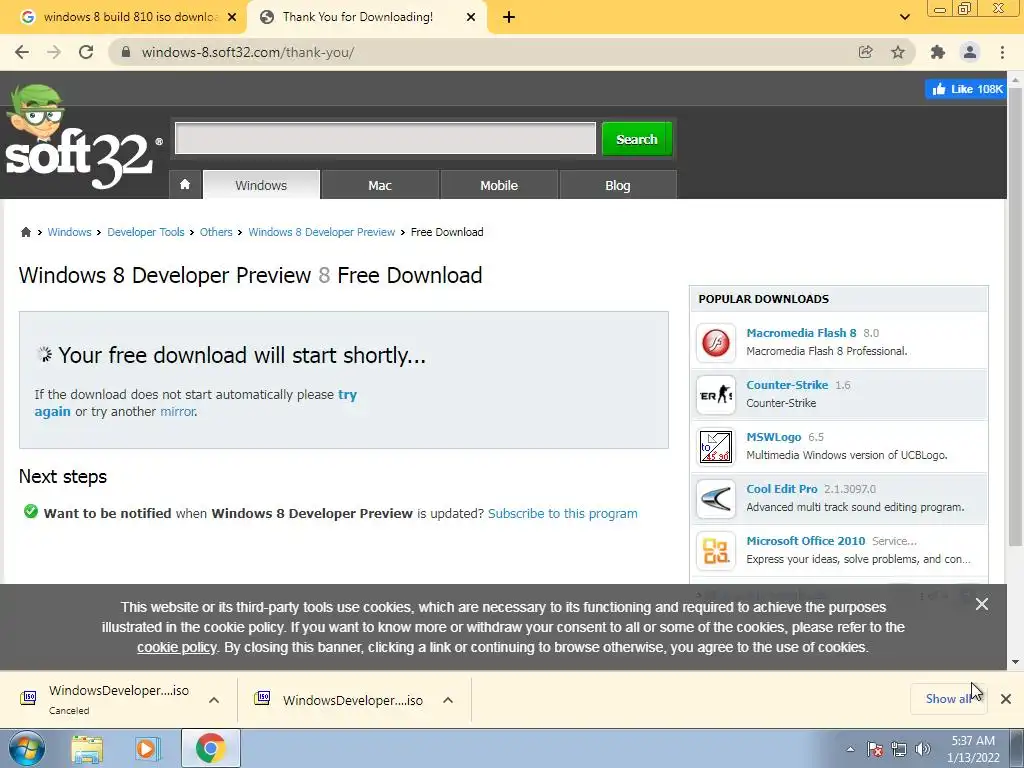Open the taskbar clock showing 5:37 AM
Image resolution: width=1024 pixels, height=768 pixels.
point(973,749)
